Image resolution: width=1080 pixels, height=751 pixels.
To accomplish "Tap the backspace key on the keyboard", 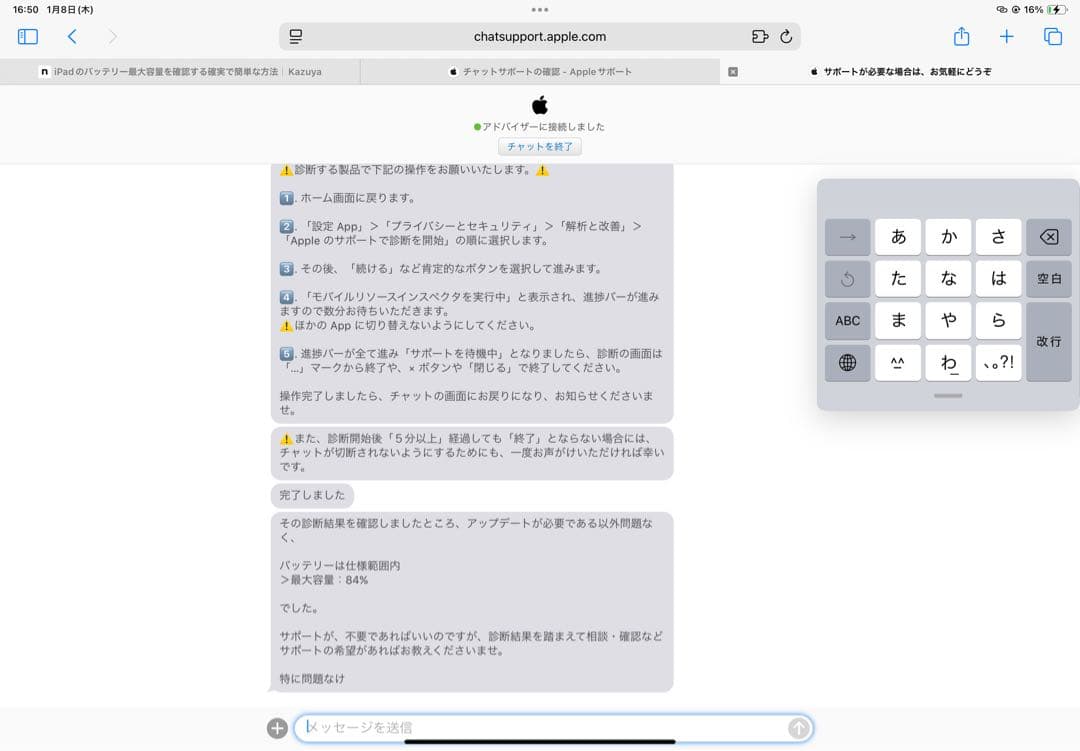I will 1049,237.
